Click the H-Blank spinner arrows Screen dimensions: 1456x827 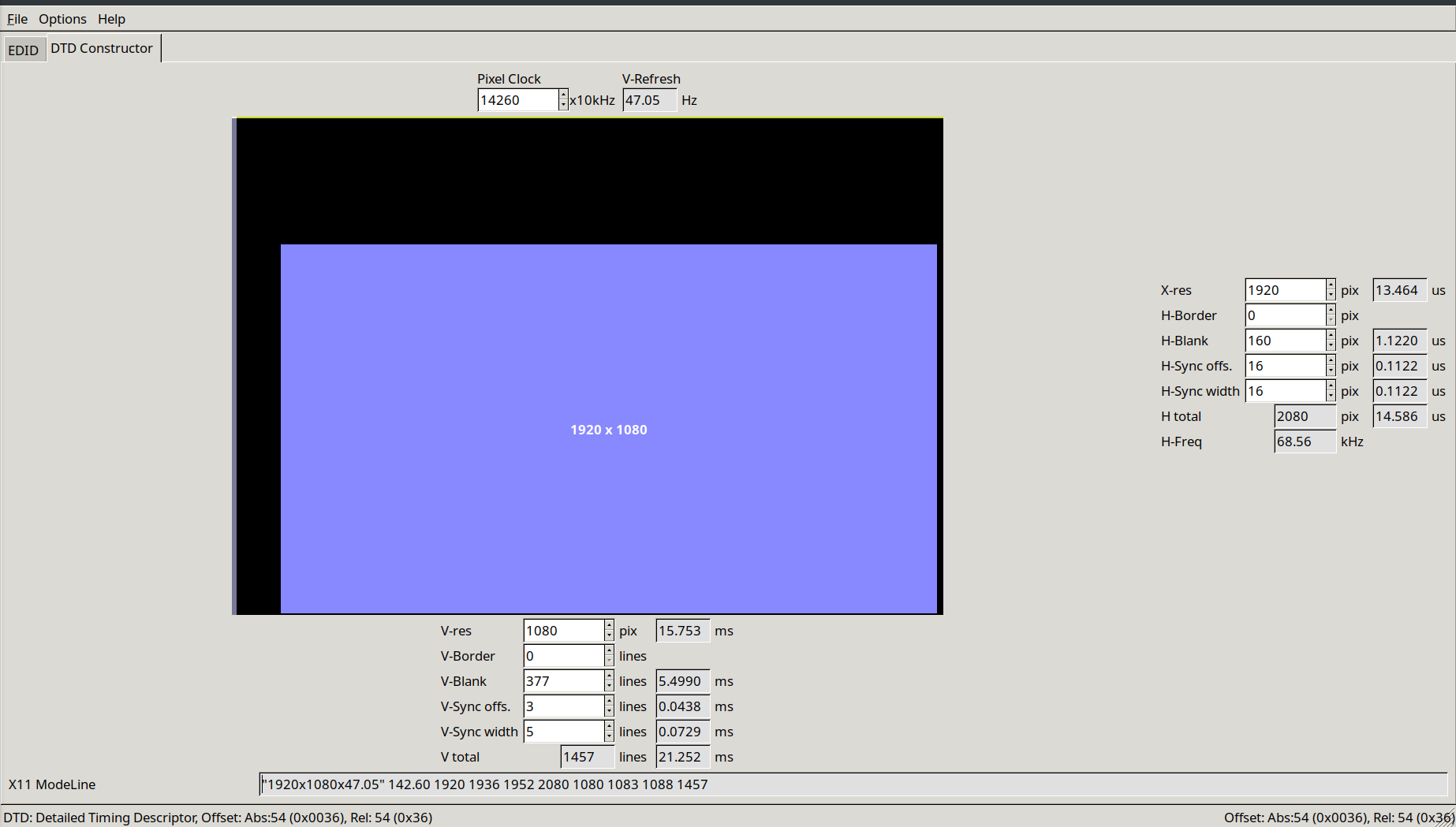pos(1331,341)
